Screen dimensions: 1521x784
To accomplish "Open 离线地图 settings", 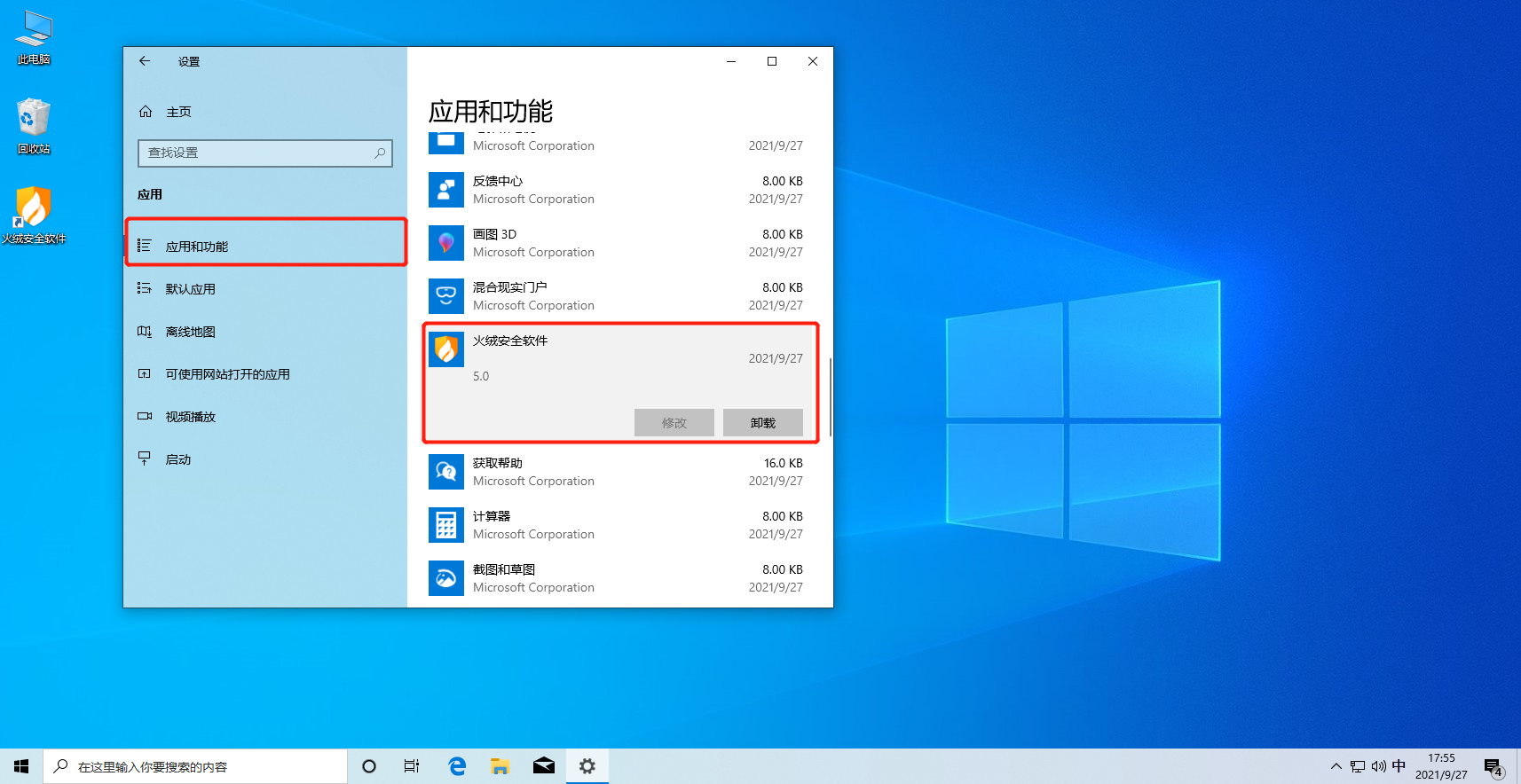I will tap(265, 331).
